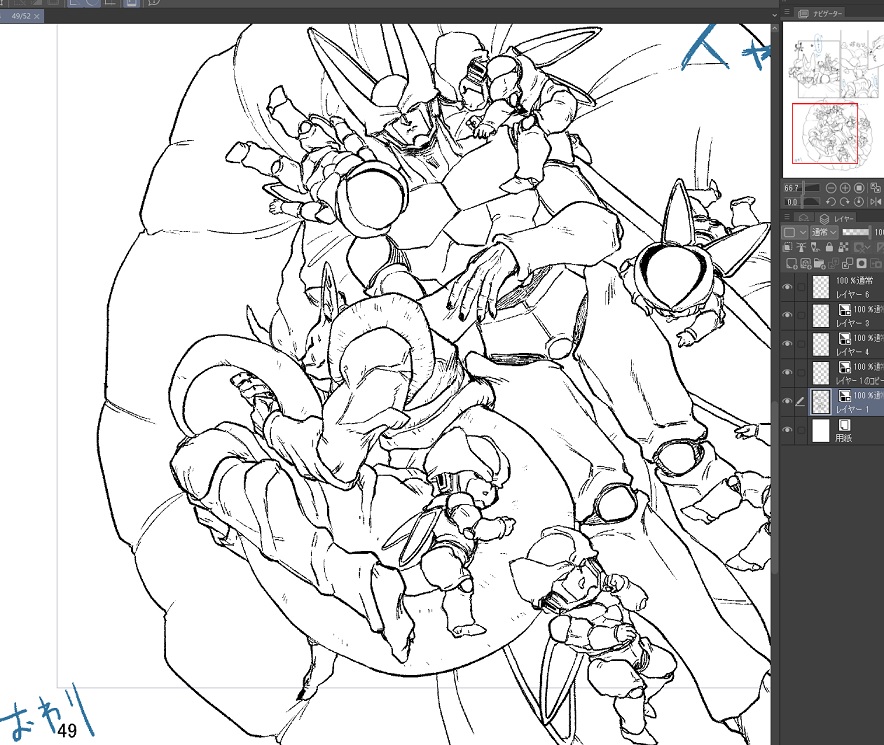Select レイヤー 1のコピー layer thumbnail

click(x=821, y=373)
